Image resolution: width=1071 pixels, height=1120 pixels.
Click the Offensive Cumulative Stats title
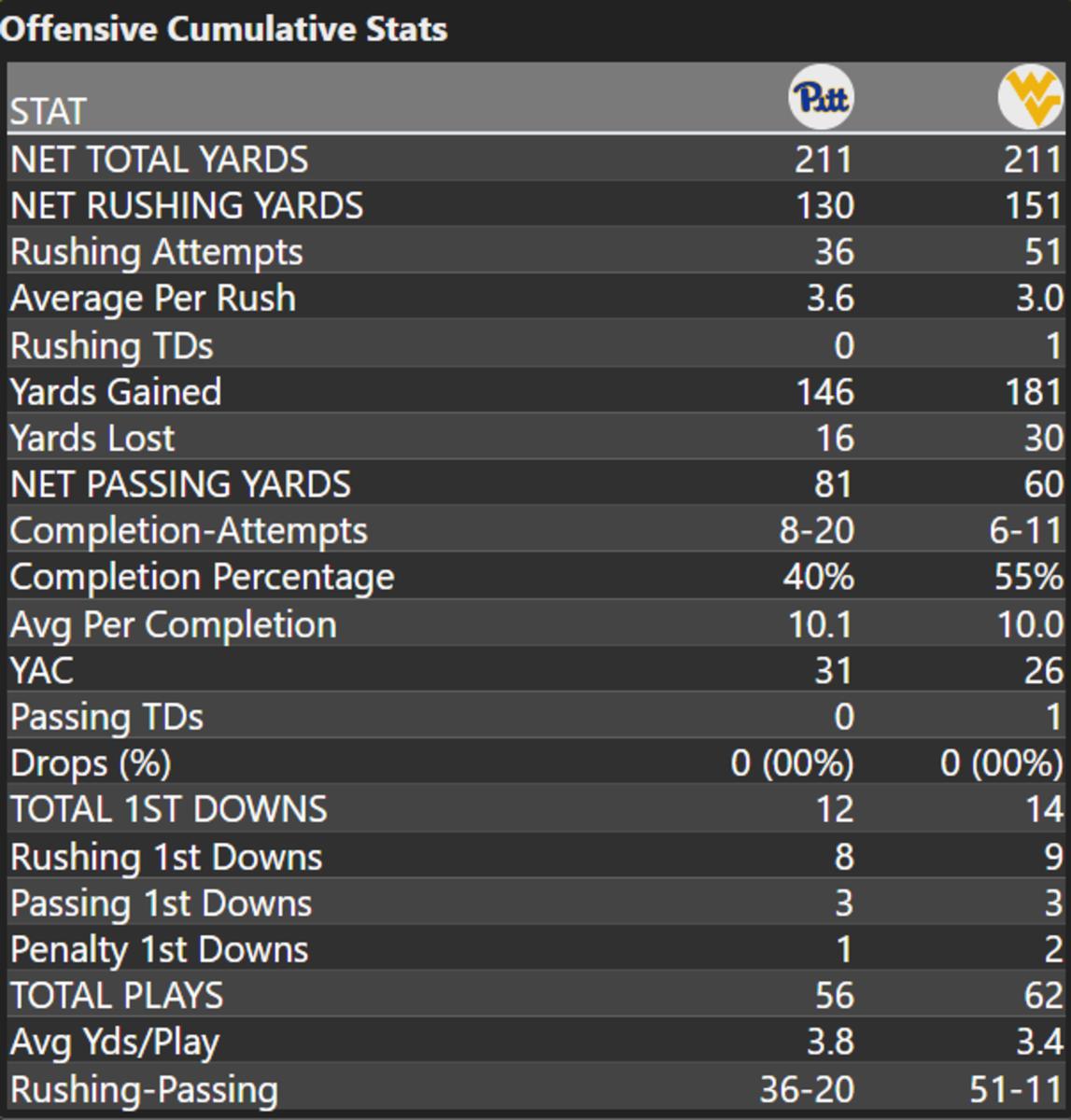[x=224, y=29]
